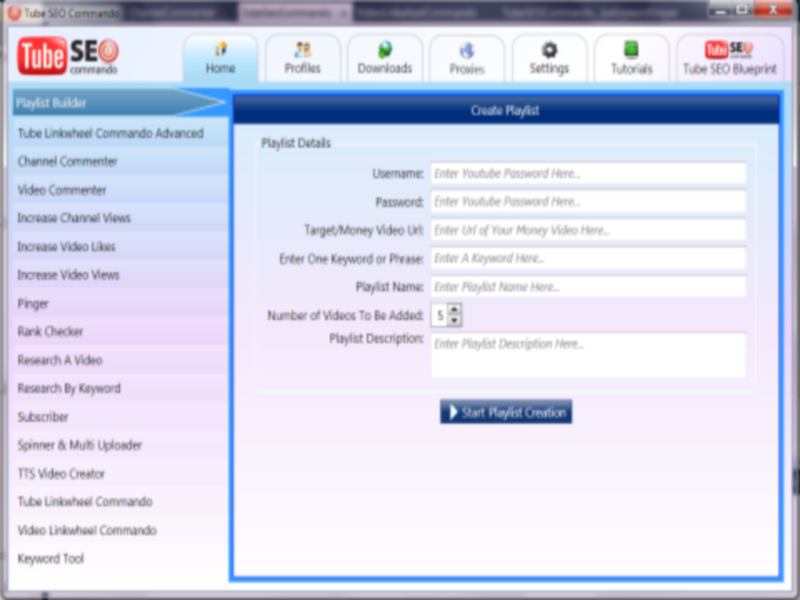View the Tutorials tab
The width and height of the screenshot is (800, 600).
632,58
